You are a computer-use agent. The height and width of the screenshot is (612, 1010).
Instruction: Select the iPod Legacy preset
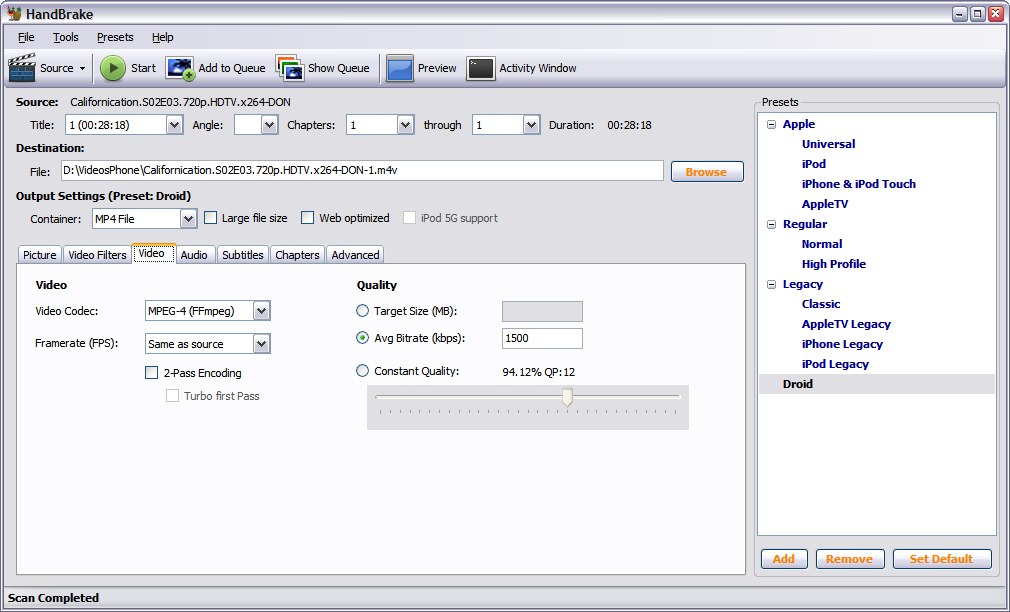(835, 363)
